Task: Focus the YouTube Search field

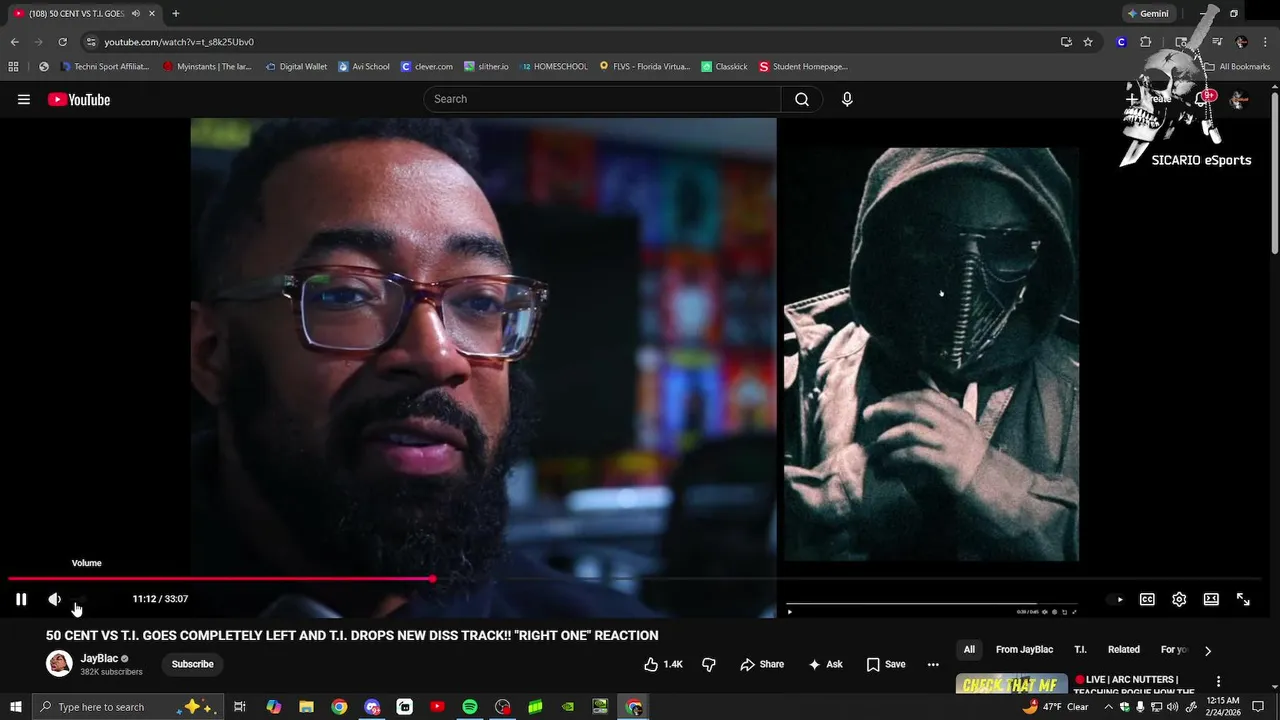Action: 602,99
